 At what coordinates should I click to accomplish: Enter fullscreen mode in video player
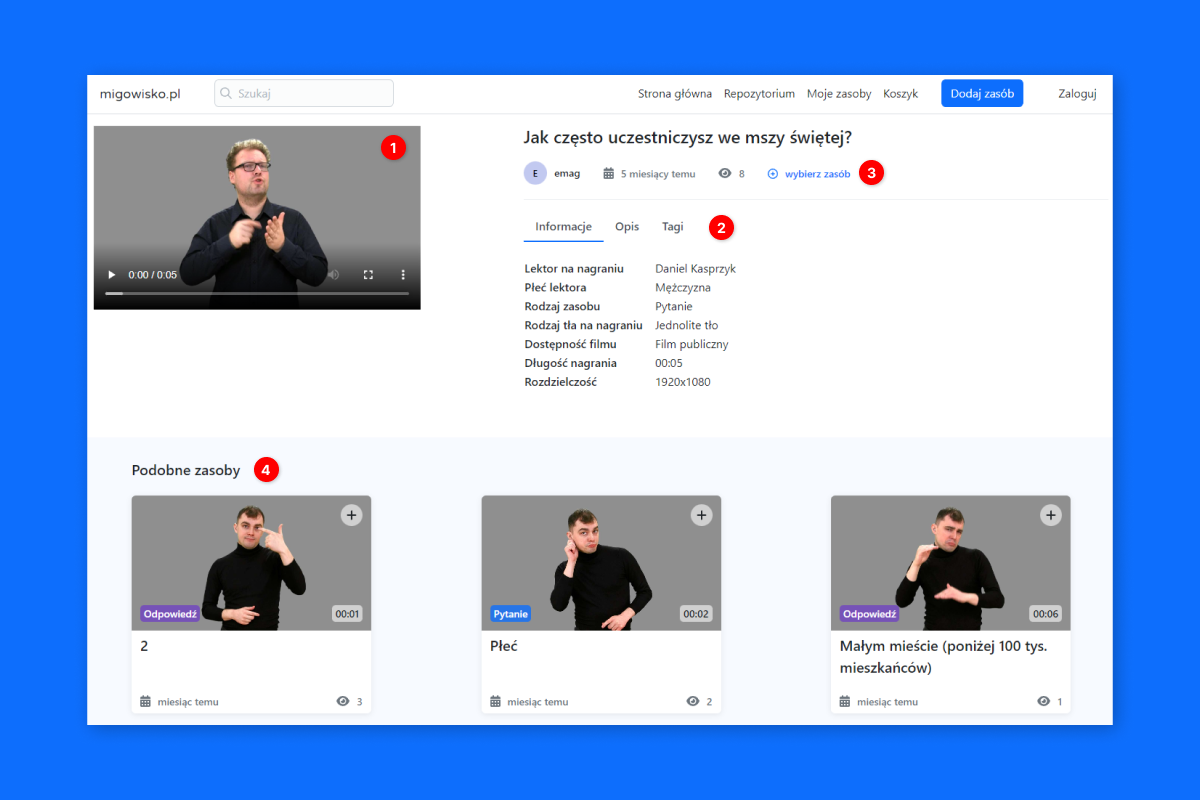click(x=368, y=275)
